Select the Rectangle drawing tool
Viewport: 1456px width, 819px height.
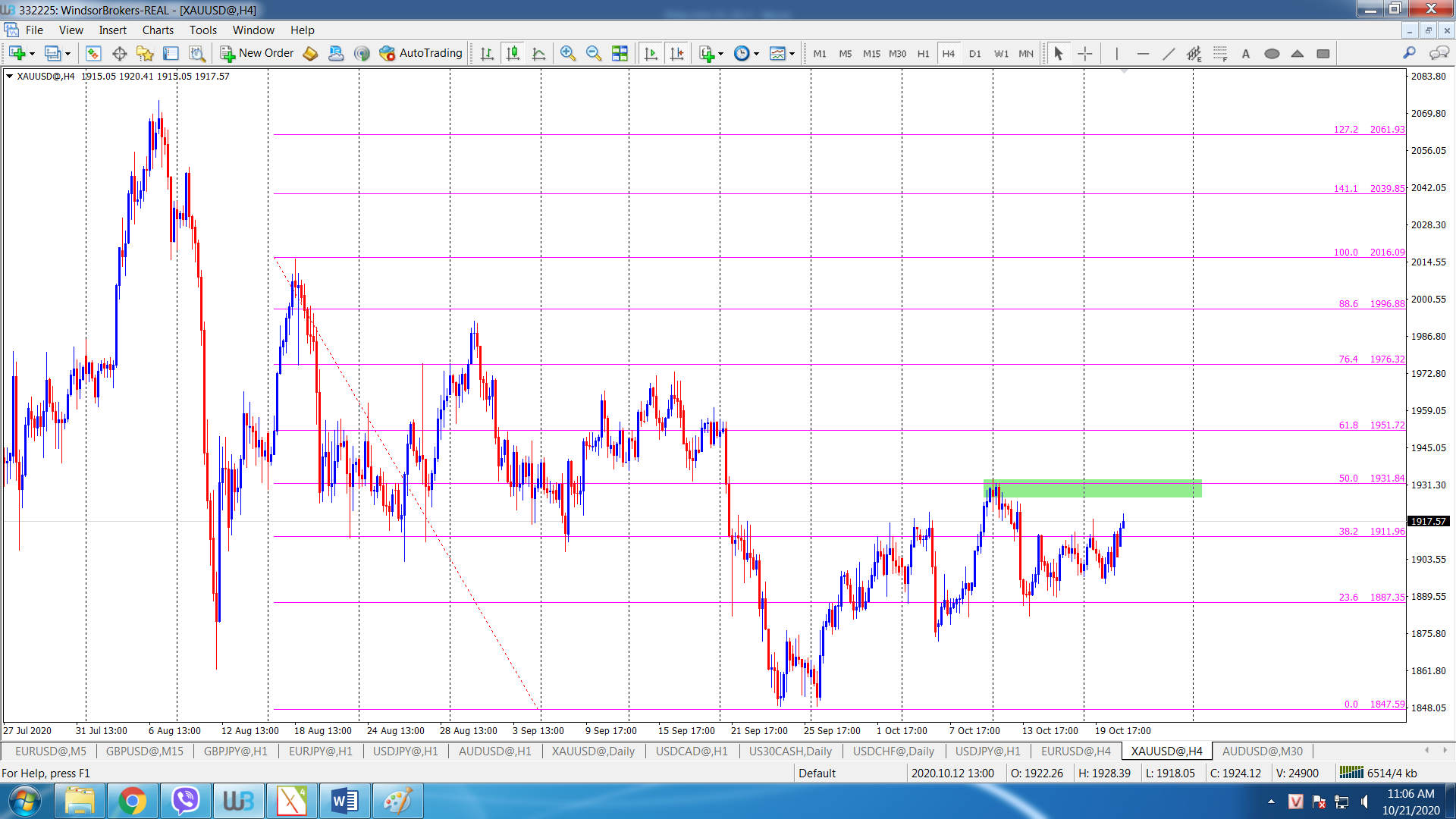click(1323, 53)
